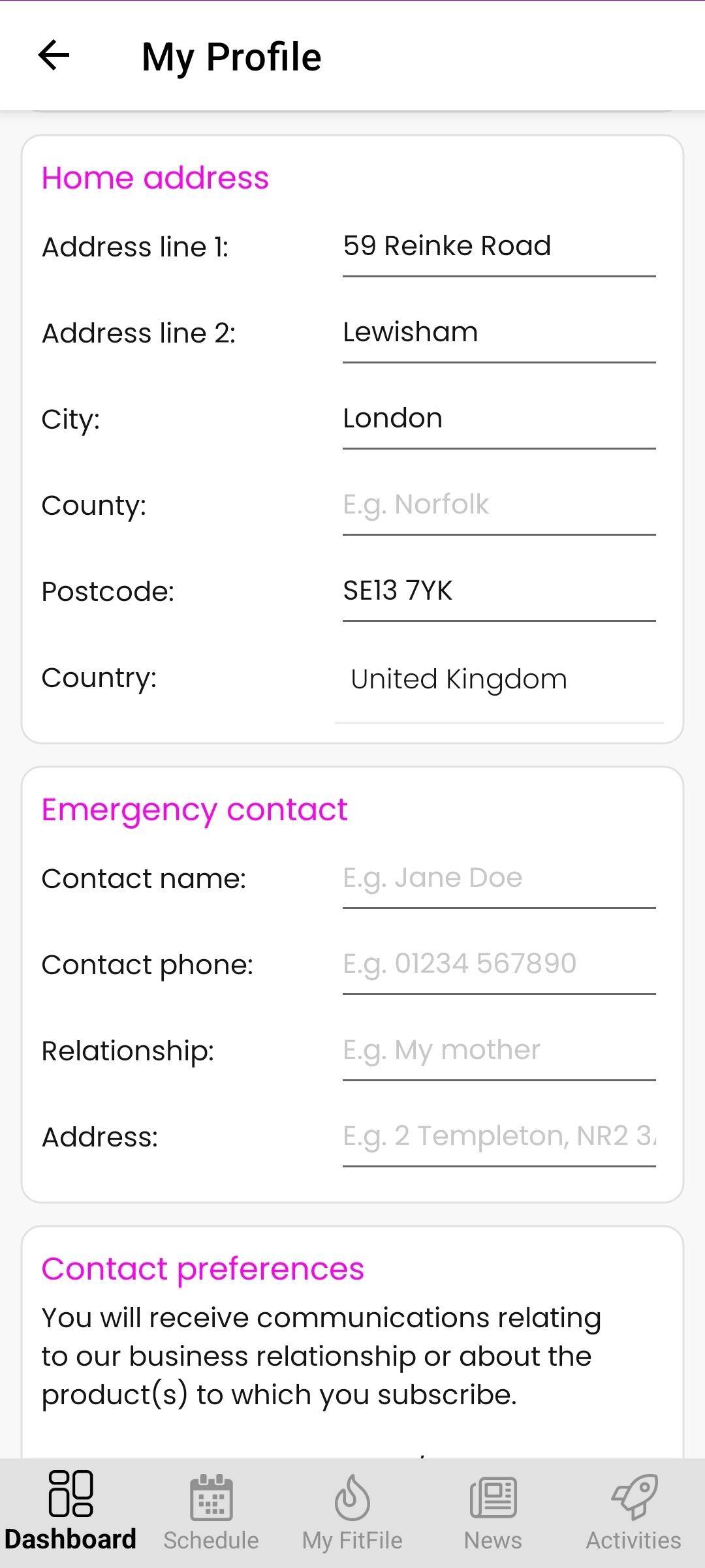This screenshot has width=705, height=1568.
Task: Tap the empty County field
Action: (x=499, y=505)
